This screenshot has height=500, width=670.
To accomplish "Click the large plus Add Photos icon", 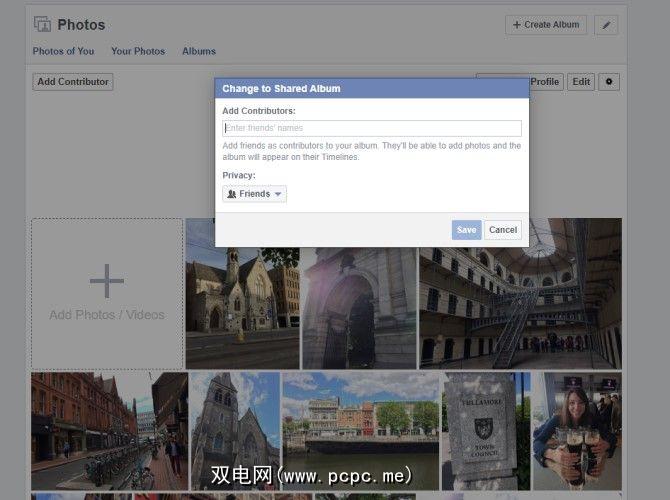I will click(x=107, y=282).
